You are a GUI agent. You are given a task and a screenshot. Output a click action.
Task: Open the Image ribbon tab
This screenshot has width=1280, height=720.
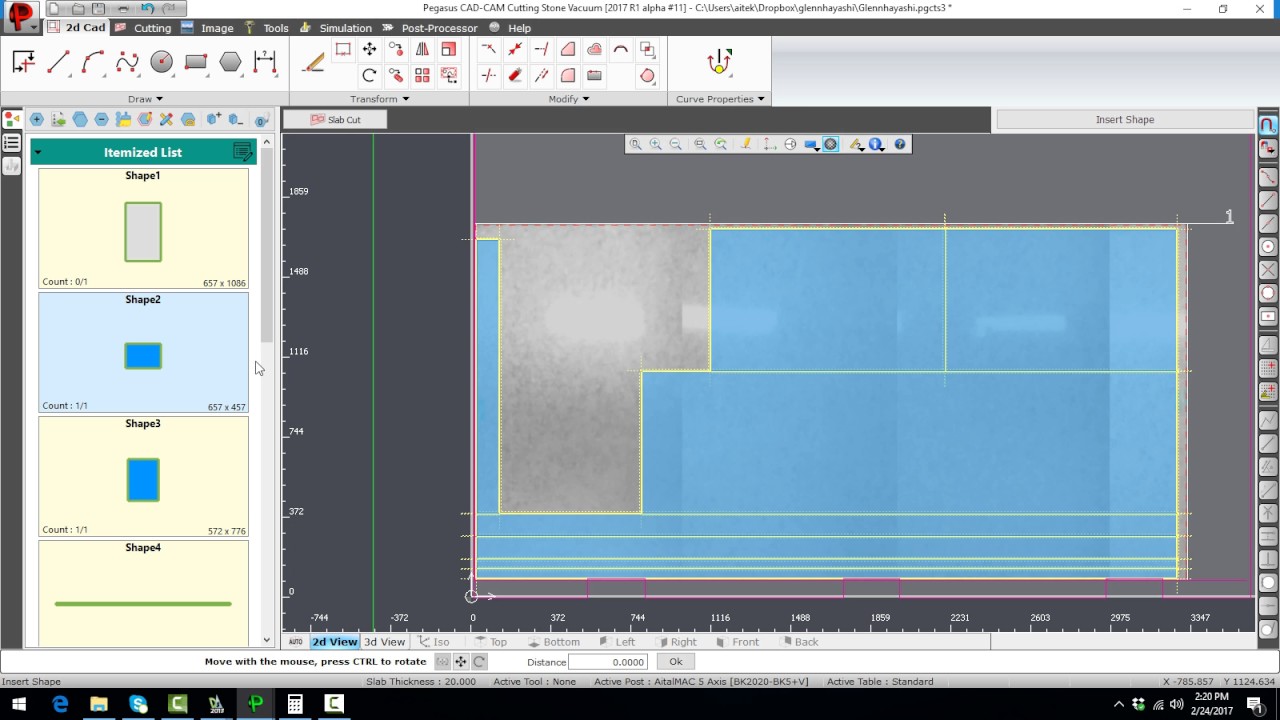[209, 28]
